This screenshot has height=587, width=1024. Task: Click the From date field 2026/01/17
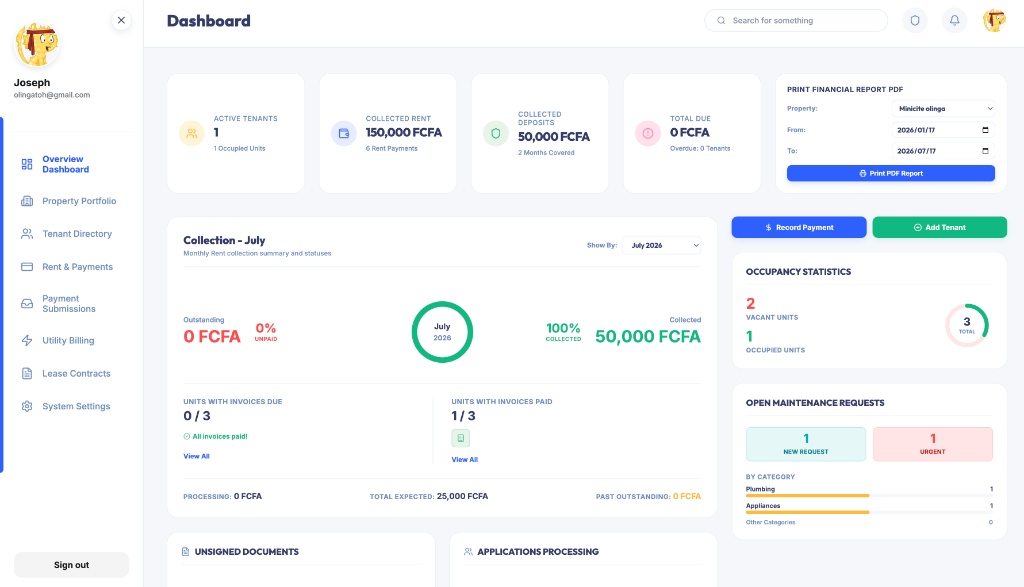pyautogui.click(x=943, y=130)
